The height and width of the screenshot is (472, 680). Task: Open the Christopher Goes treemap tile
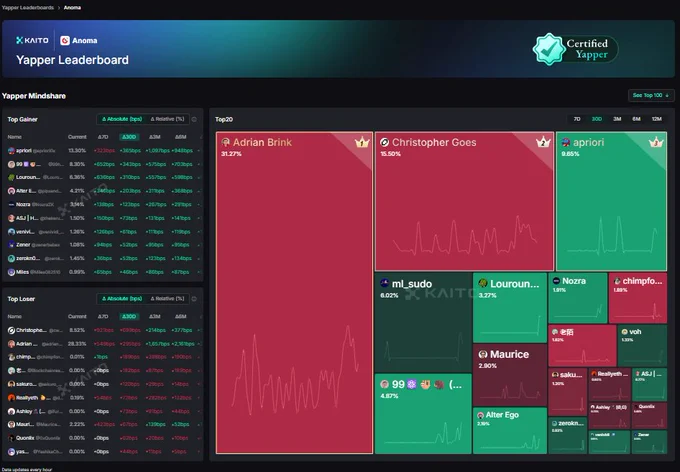pyautogui.click(x=464, y=201)
